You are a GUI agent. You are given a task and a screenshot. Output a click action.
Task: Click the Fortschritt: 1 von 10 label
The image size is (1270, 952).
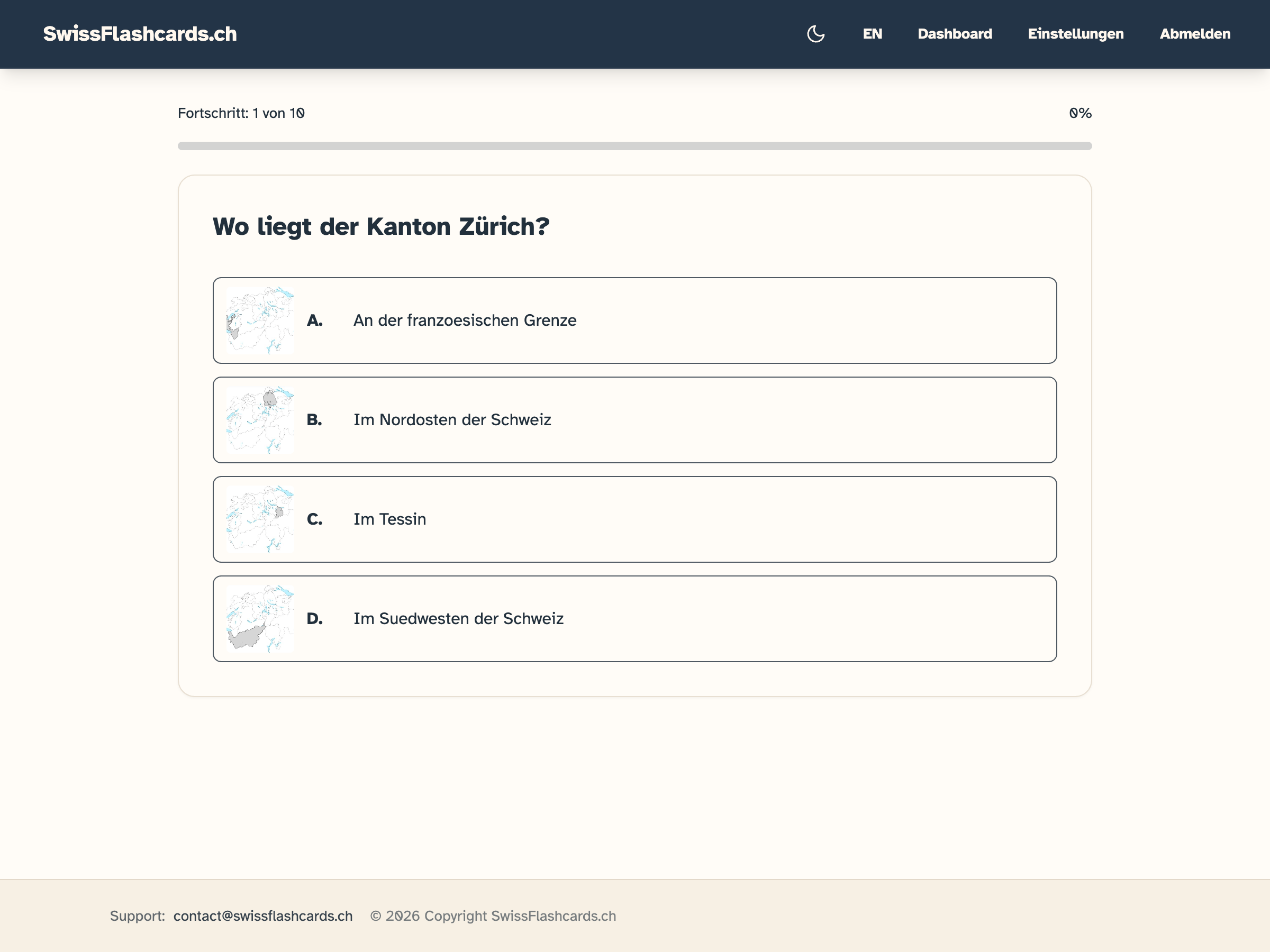point(241,113)
